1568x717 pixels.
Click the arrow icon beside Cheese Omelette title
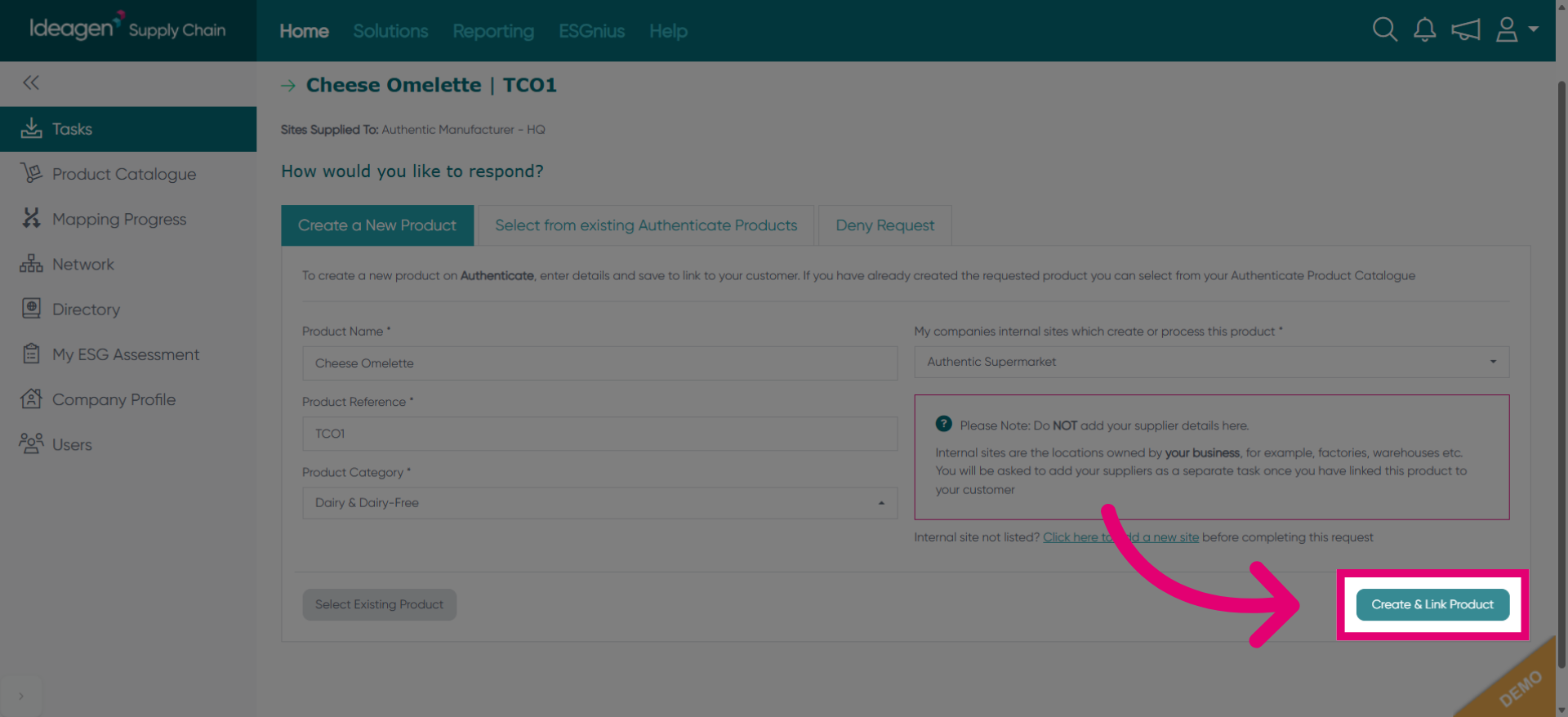click(288, 85)
